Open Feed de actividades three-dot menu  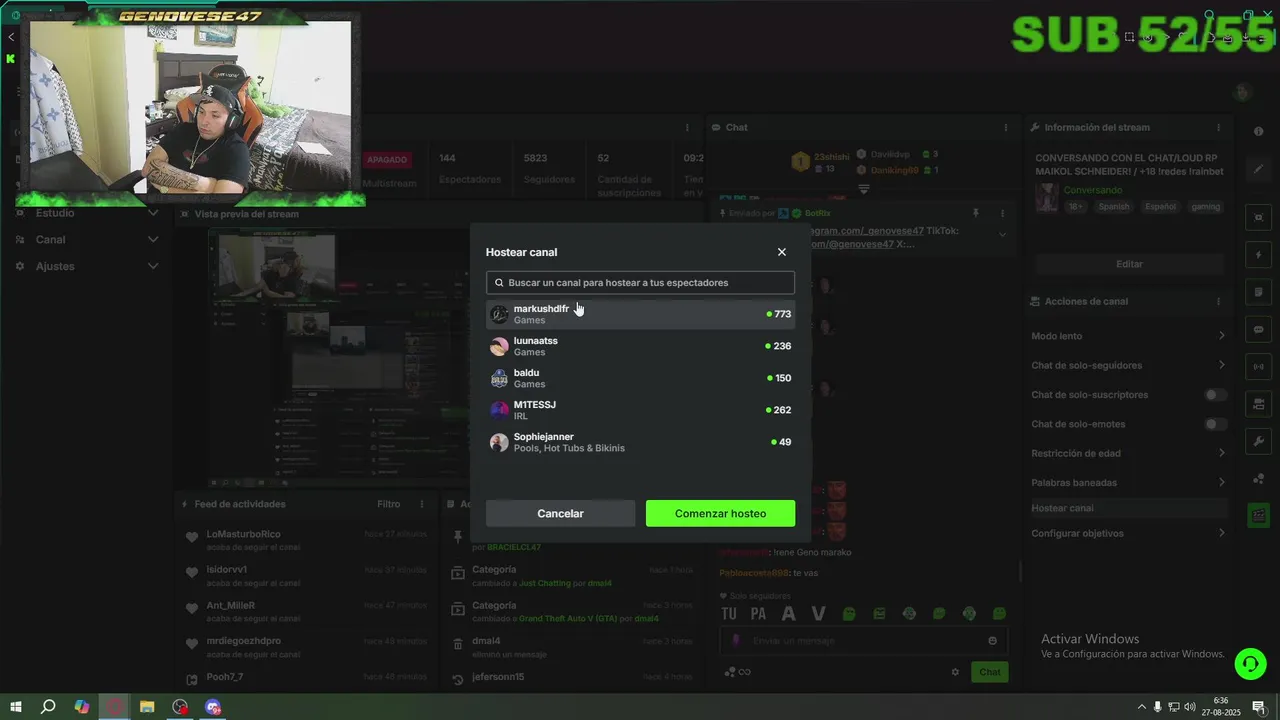(x=422, y=504)
